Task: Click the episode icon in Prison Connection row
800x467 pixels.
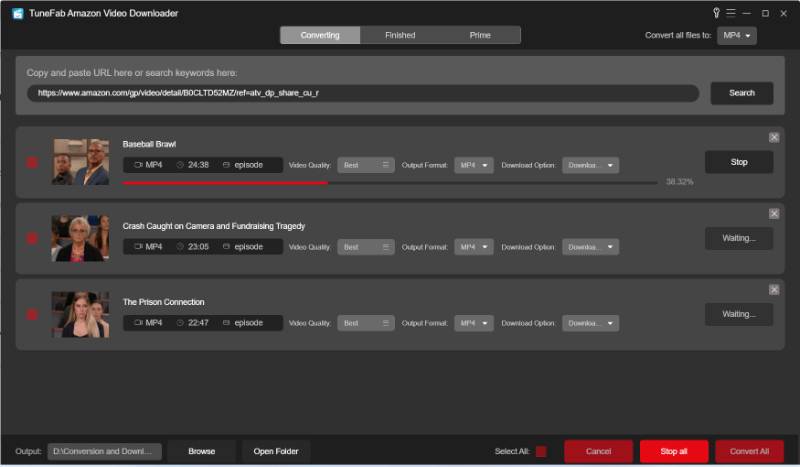Action: [x=226, y=323]
